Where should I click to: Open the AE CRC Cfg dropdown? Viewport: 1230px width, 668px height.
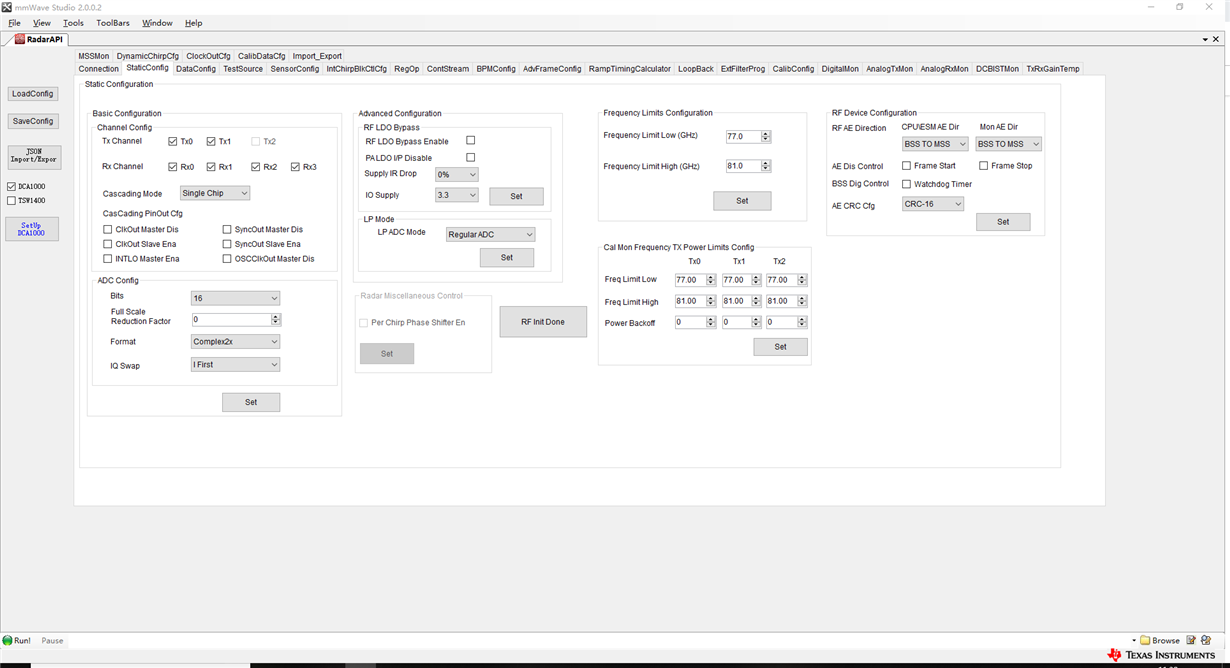click(x=932, y=204)
